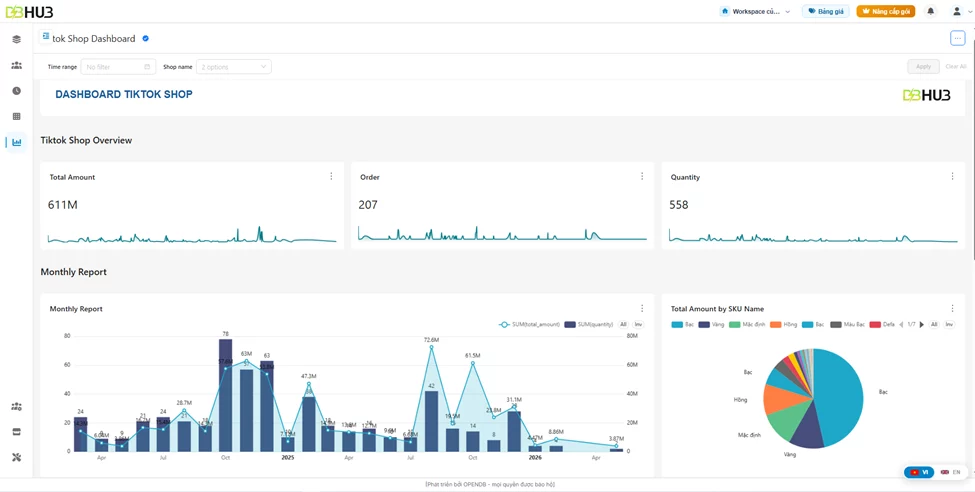Open the clock history sidebar icon
The height and width of the screenshot is (492, 975).
pyautogui.click(x=16, y=90)
